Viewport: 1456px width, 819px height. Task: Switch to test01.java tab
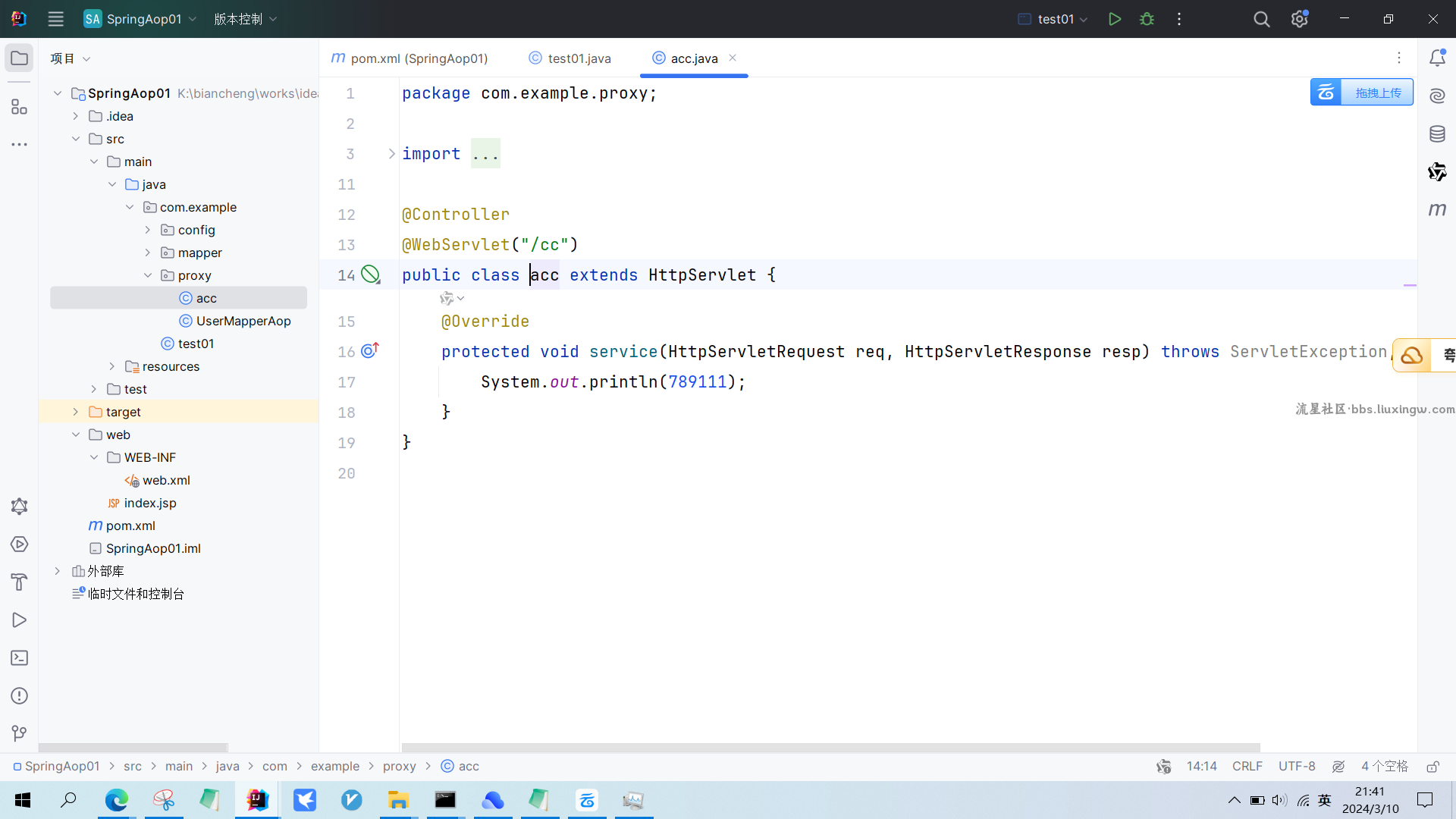tap(570, 58)
